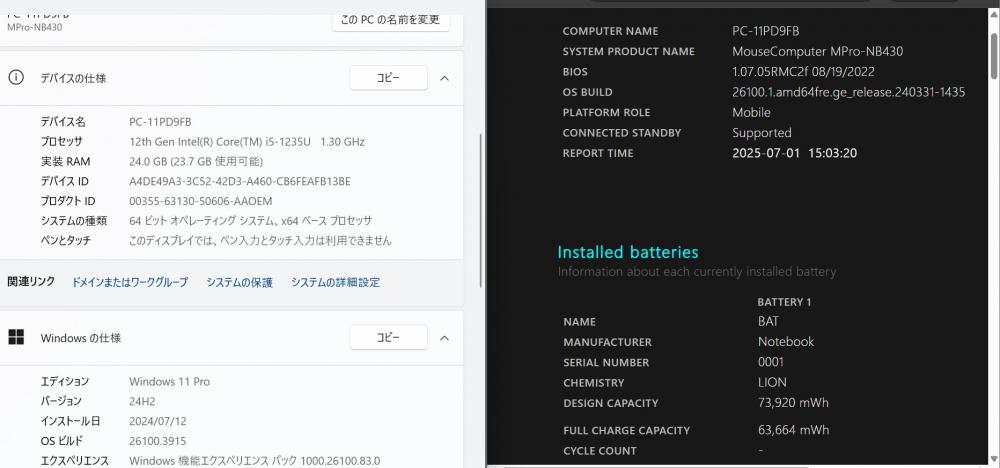Select MouseComputer MPro-NB430 product name
The height and width of the screenshot is (468, 1000).
818,51
